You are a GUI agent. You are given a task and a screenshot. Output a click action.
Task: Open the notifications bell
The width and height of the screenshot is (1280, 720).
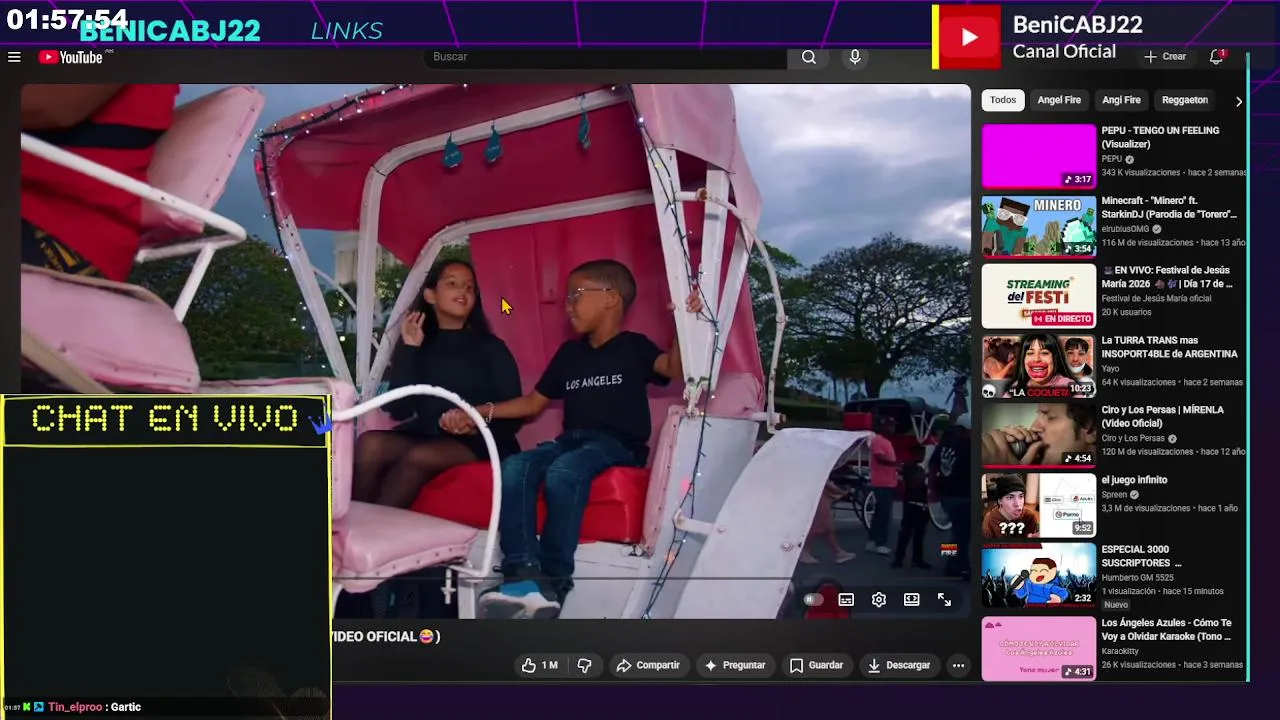tap(1216, 57)
